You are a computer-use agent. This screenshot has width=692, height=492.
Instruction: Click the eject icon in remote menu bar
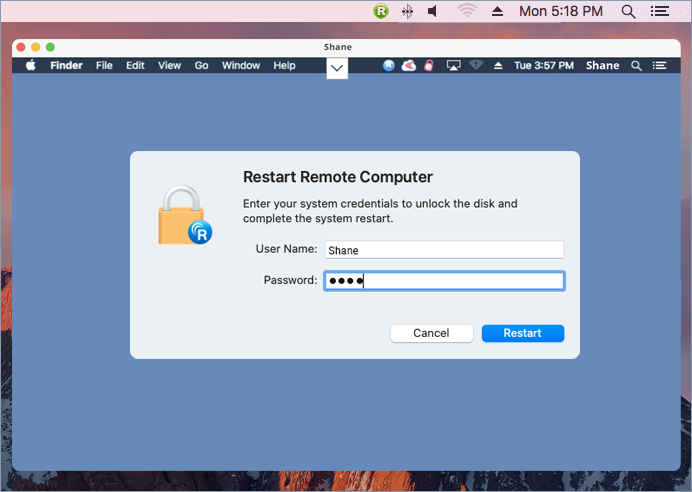[x=498, y=65]
